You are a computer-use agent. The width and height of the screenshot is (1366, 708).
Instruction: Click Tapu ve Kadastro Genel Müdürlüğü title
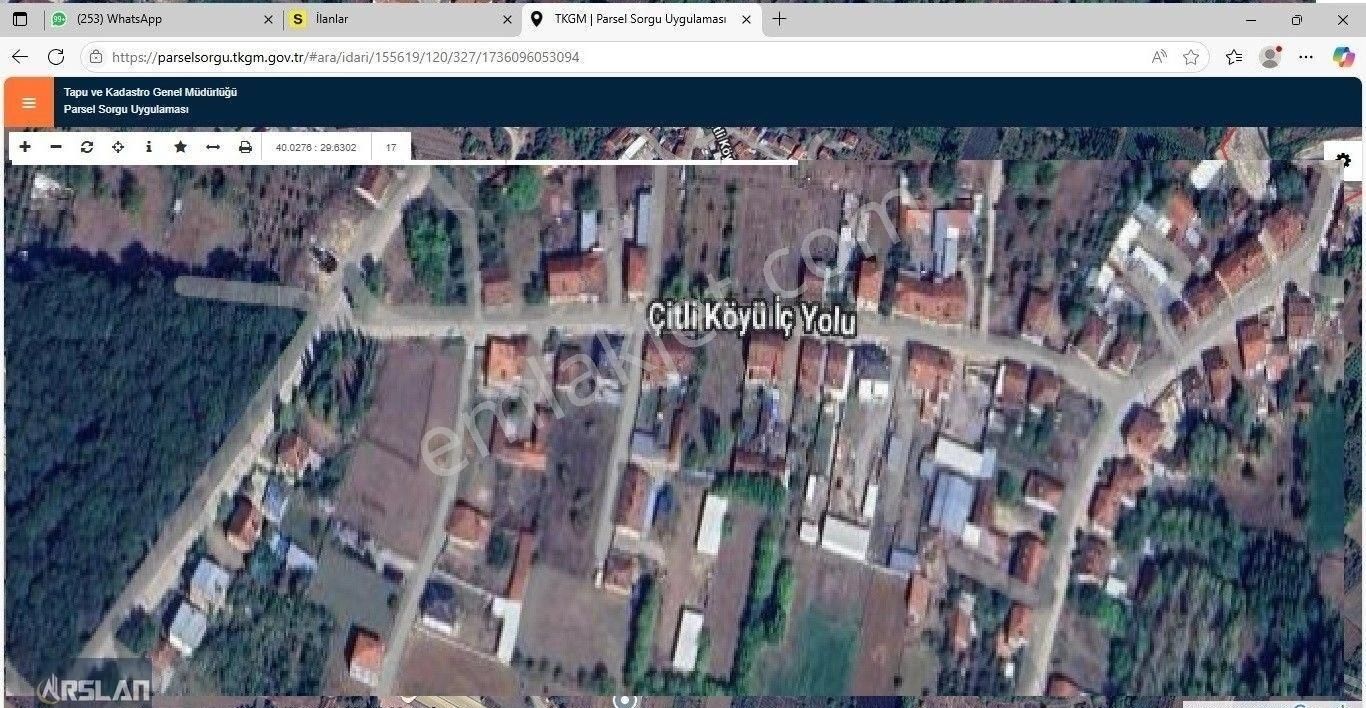150,92
